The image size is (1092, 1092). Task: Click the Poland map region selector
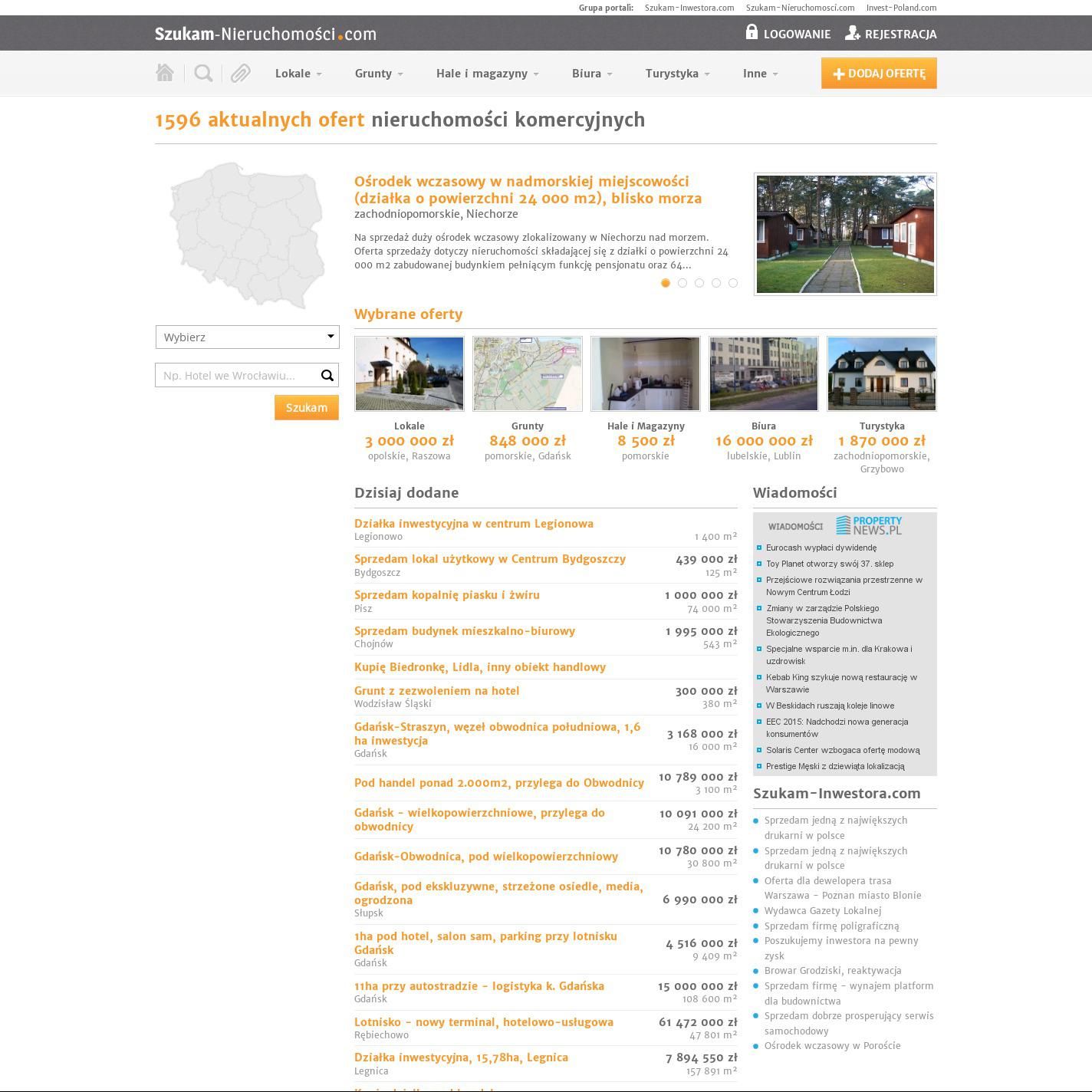coord(246,234)
